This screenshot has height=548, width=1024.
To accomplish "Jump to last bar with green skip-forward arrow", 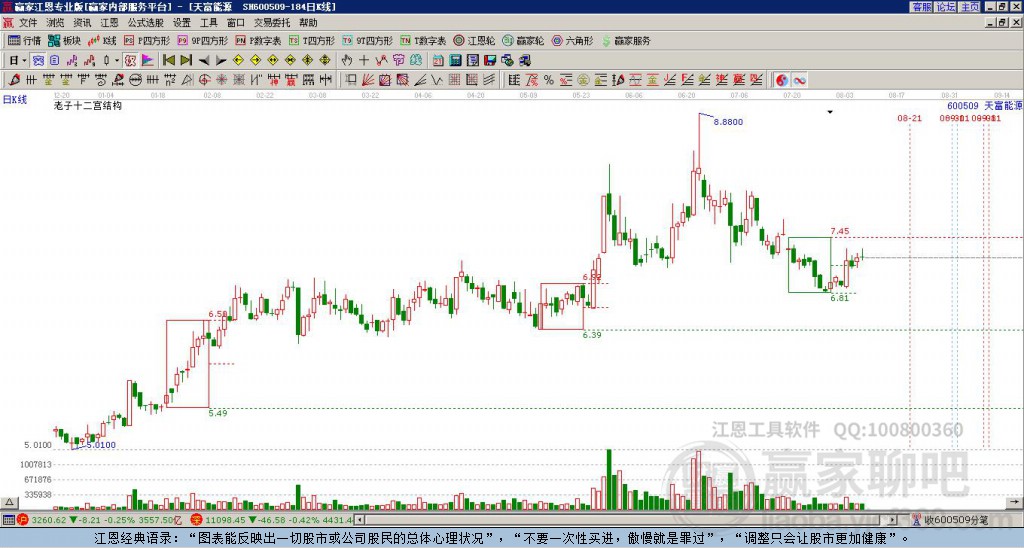I will pyautogui.click(x=186, y=61).
